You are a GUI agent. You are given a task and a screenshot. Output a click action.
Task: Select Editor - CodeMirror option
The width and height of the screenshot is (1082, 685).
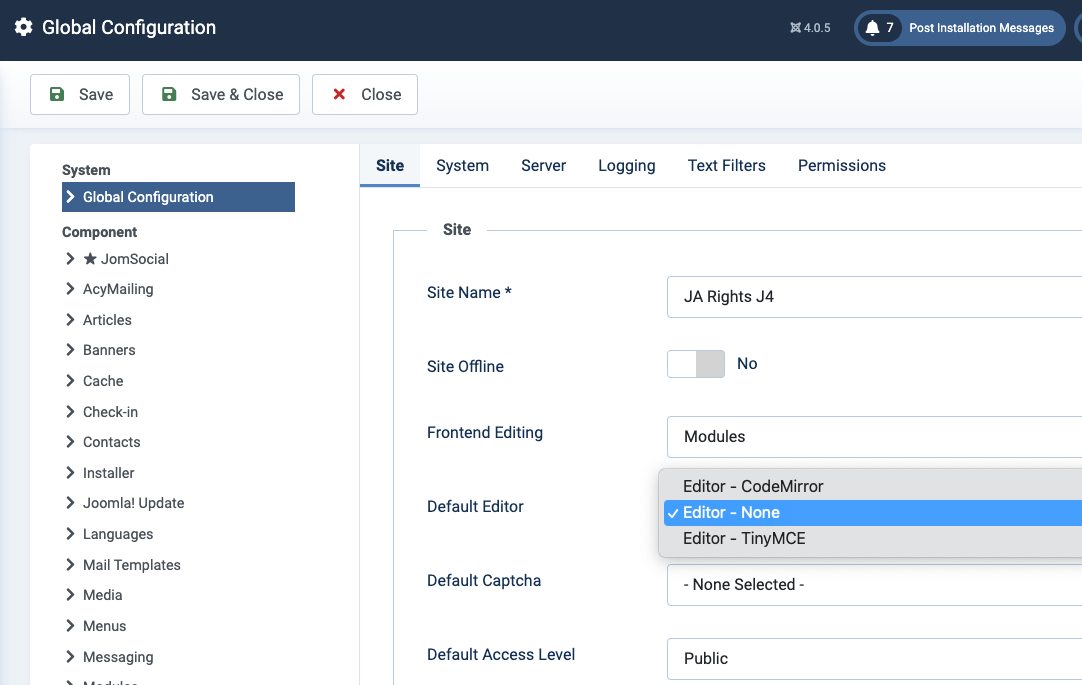click(x=753, y=486)
